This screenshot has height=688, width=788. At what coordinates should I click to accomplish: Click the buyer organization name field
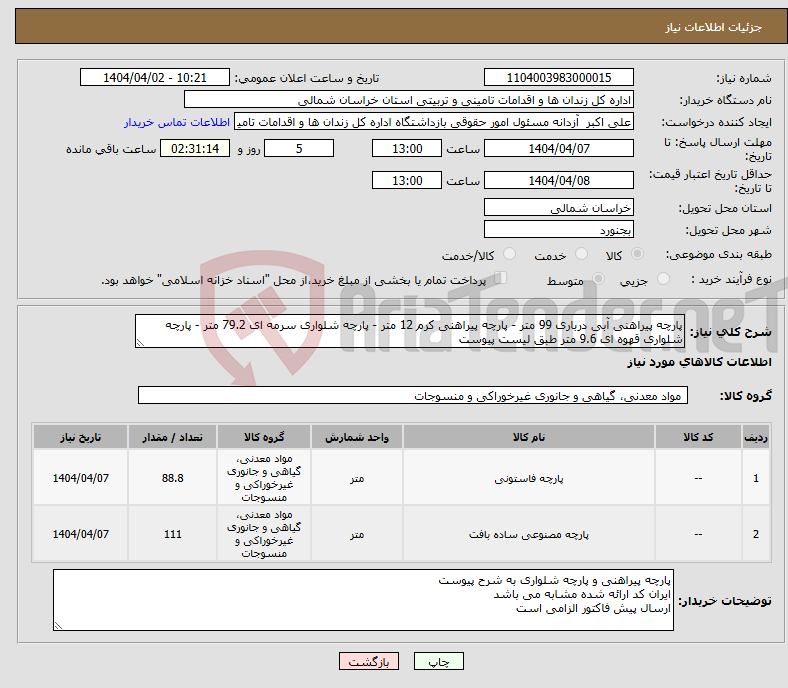[x=409, y=100]
